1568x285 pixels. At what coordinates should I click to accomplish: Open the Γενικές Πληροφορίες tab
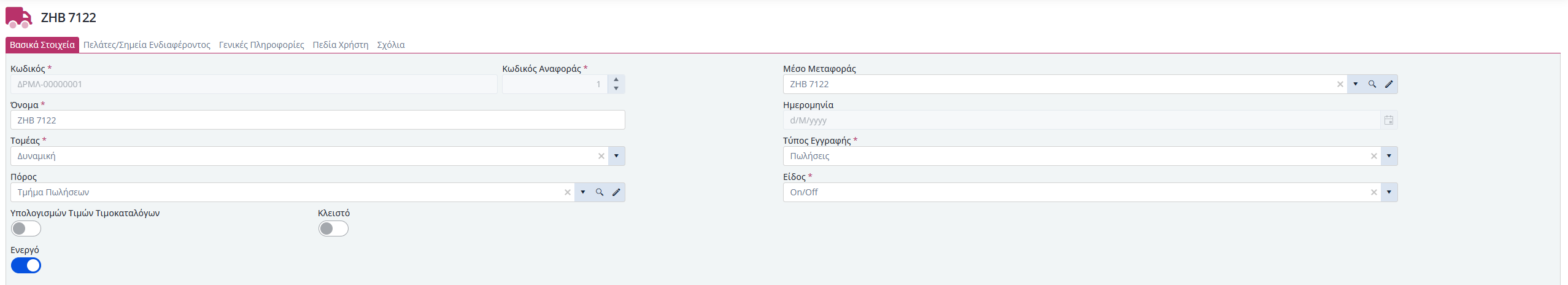[x=261, y=45]
